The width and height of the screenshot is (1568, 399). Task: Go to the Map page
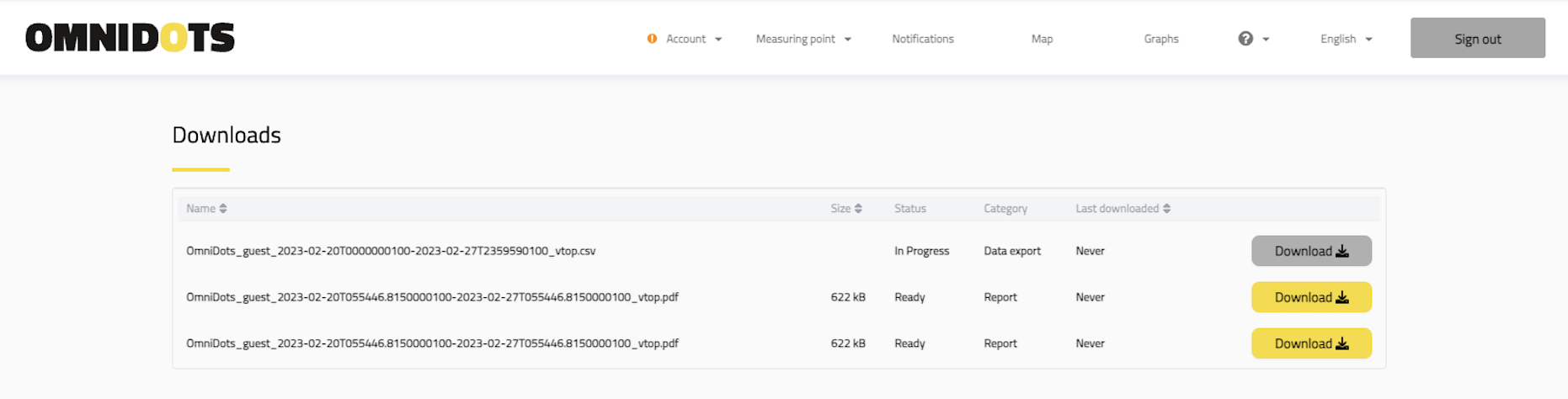(1042, 39)
